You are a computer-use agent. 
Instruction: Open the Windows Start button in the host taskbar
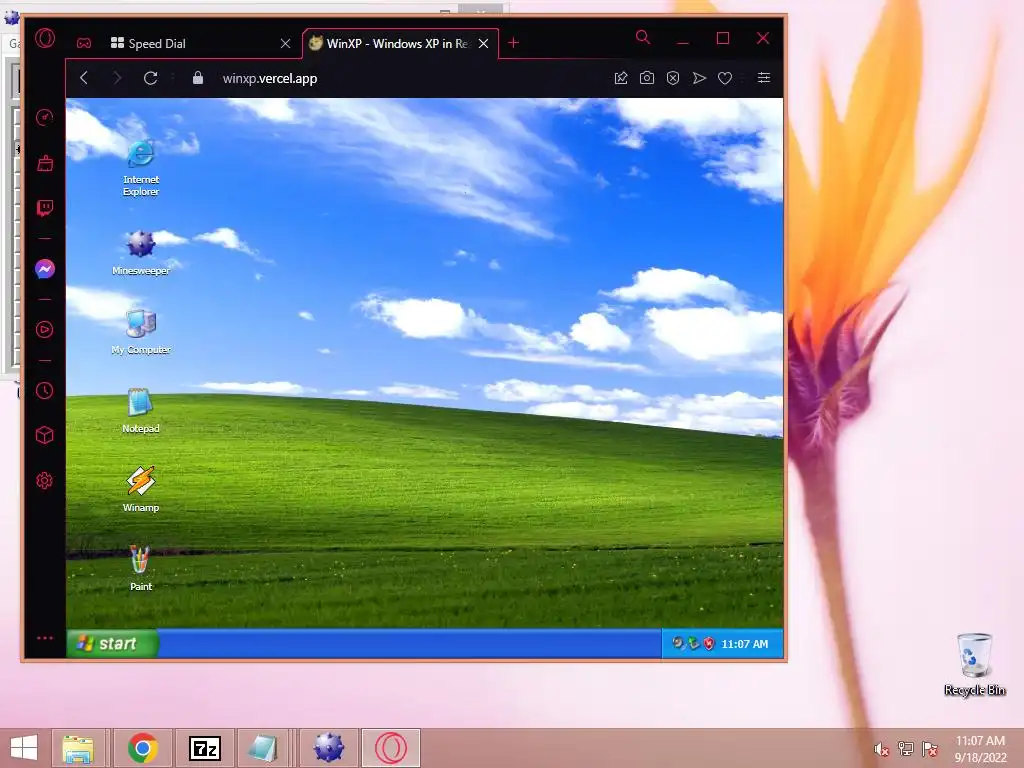tap(24, 748)
